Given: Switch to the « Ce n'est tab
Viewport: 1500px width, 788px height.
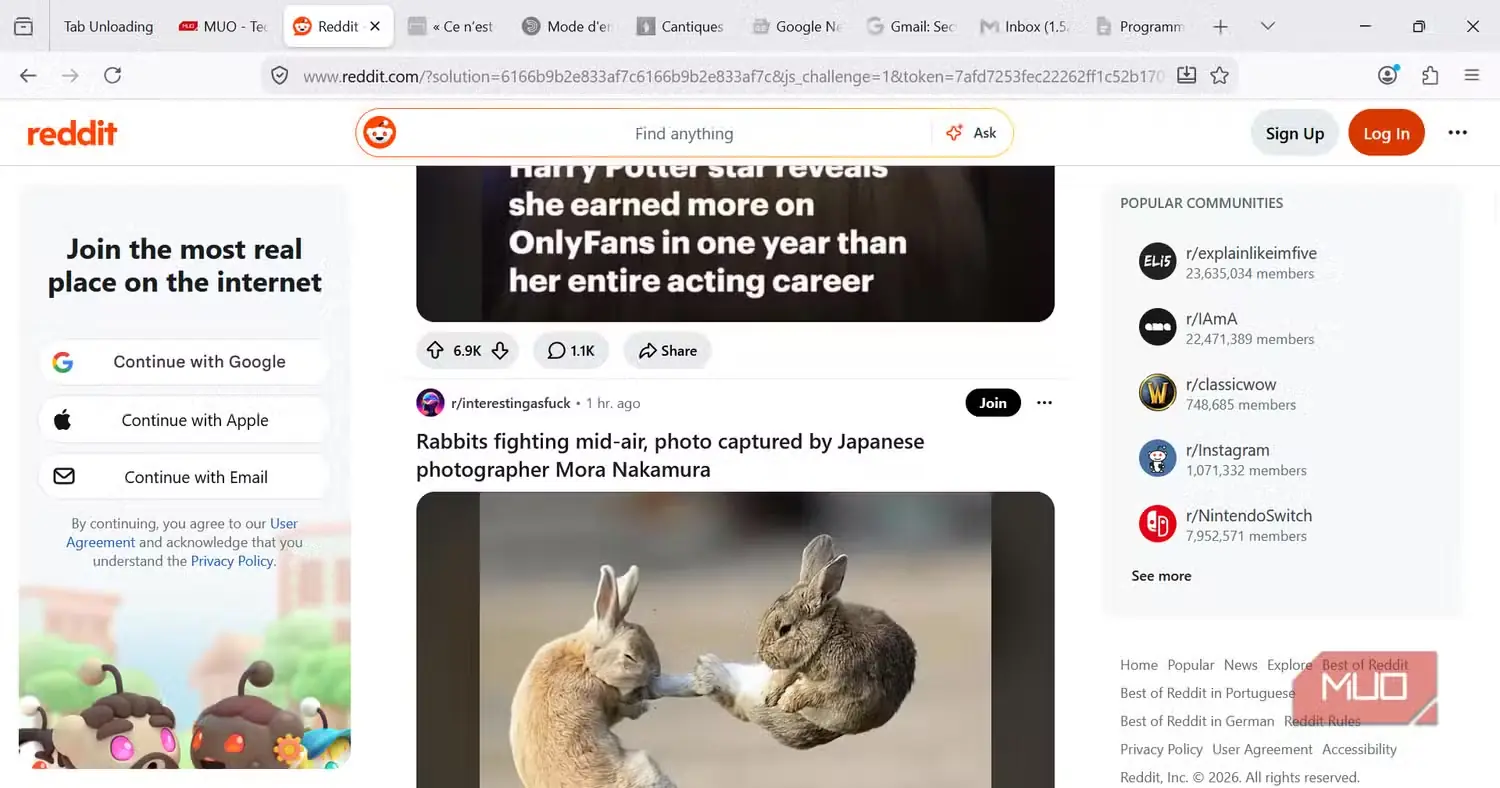Looking at the screenshot, I should [x=452, y=27].
